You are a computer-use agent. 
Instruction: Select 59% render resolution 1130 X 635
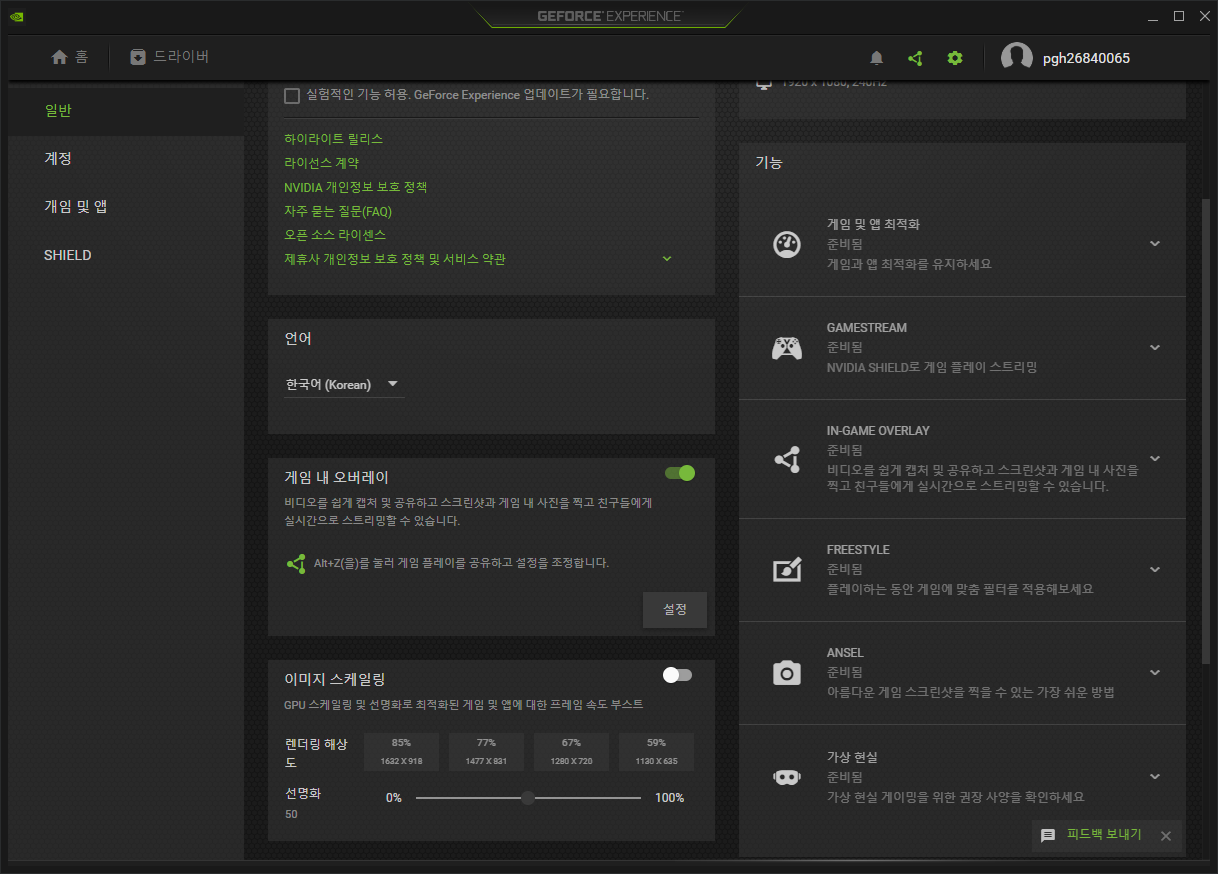tap(656, 752)
